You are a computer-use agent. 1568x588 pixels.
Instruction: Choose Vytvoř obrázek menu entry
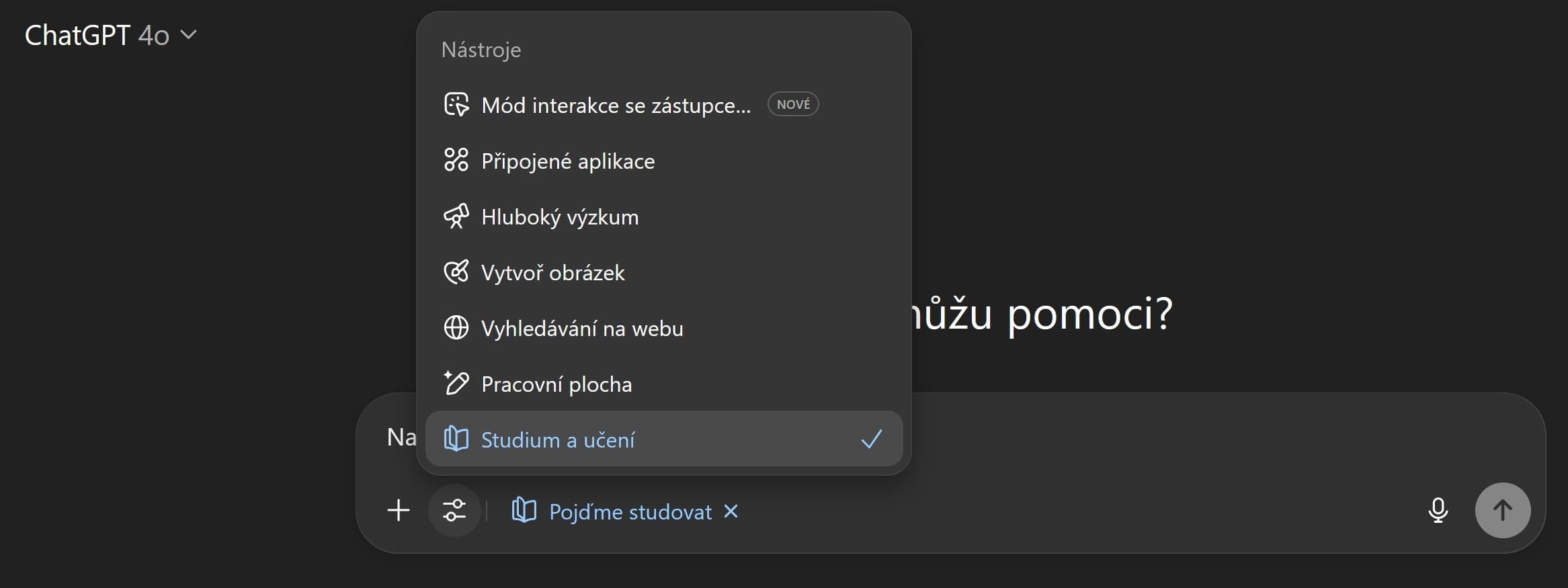point(552,272)
